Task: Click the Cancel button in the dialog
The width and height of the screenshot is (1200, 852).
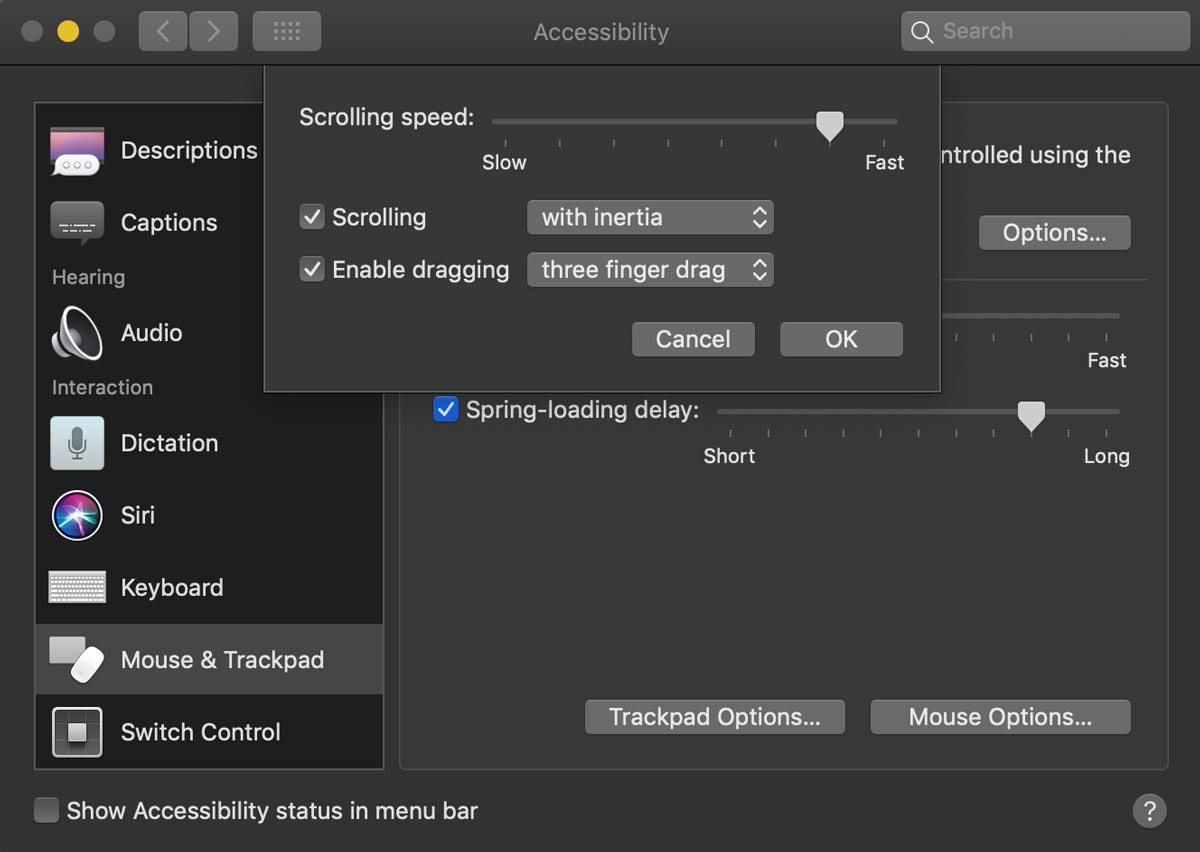Action: point(693,339)
